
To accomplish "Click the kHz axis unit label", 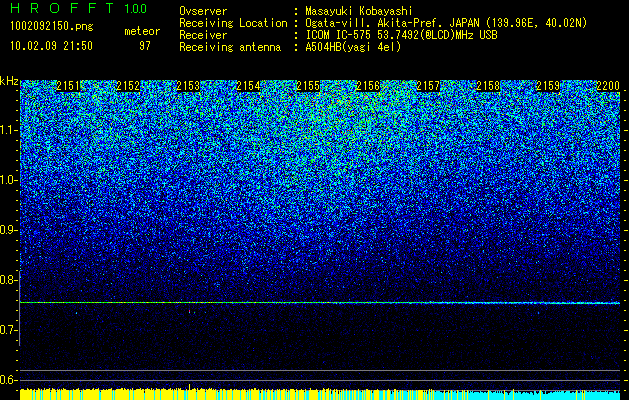I will pyautogui.click(x=9, y=81).
